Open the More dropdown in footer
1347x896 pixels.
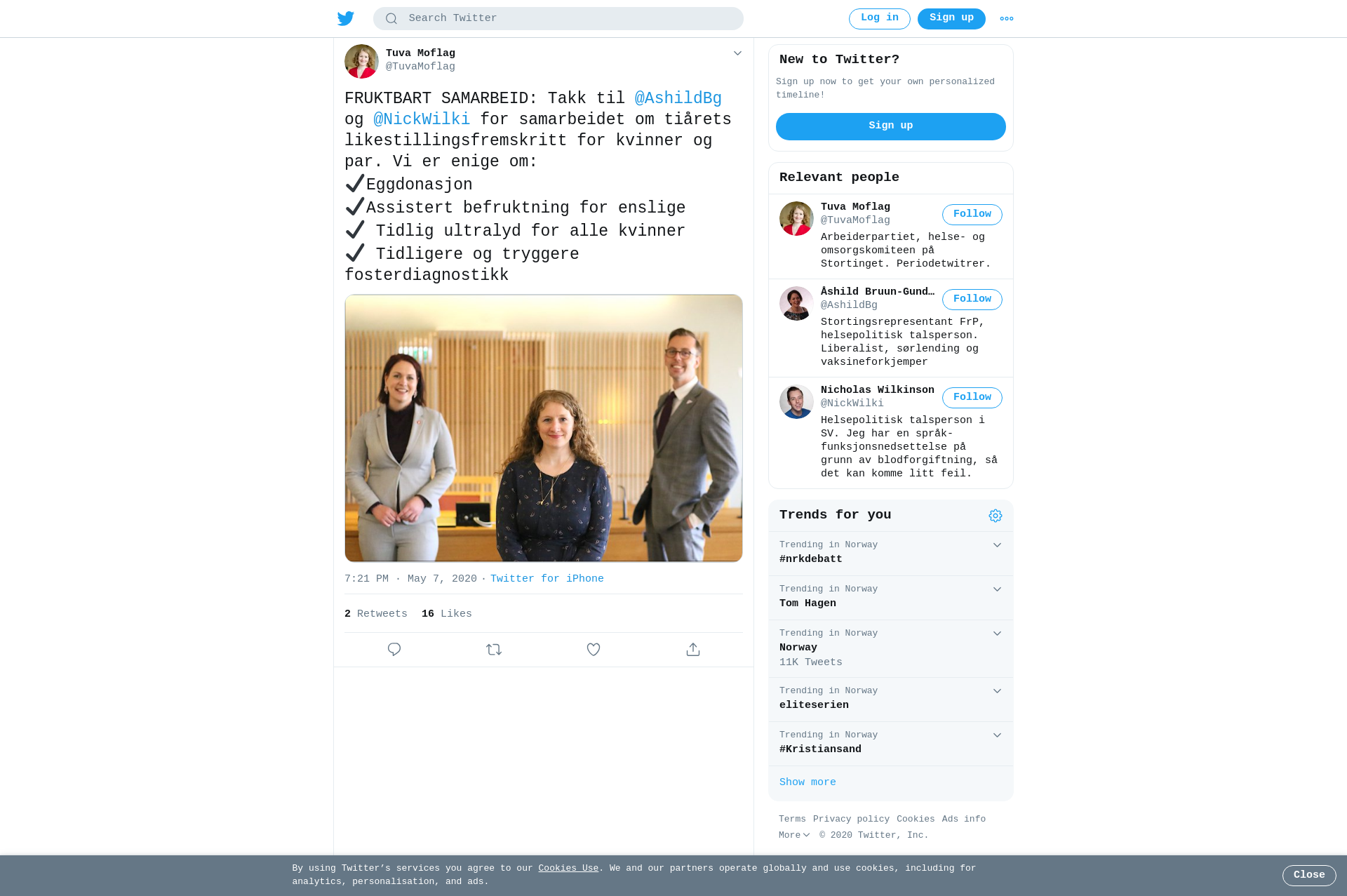point(794,836)
